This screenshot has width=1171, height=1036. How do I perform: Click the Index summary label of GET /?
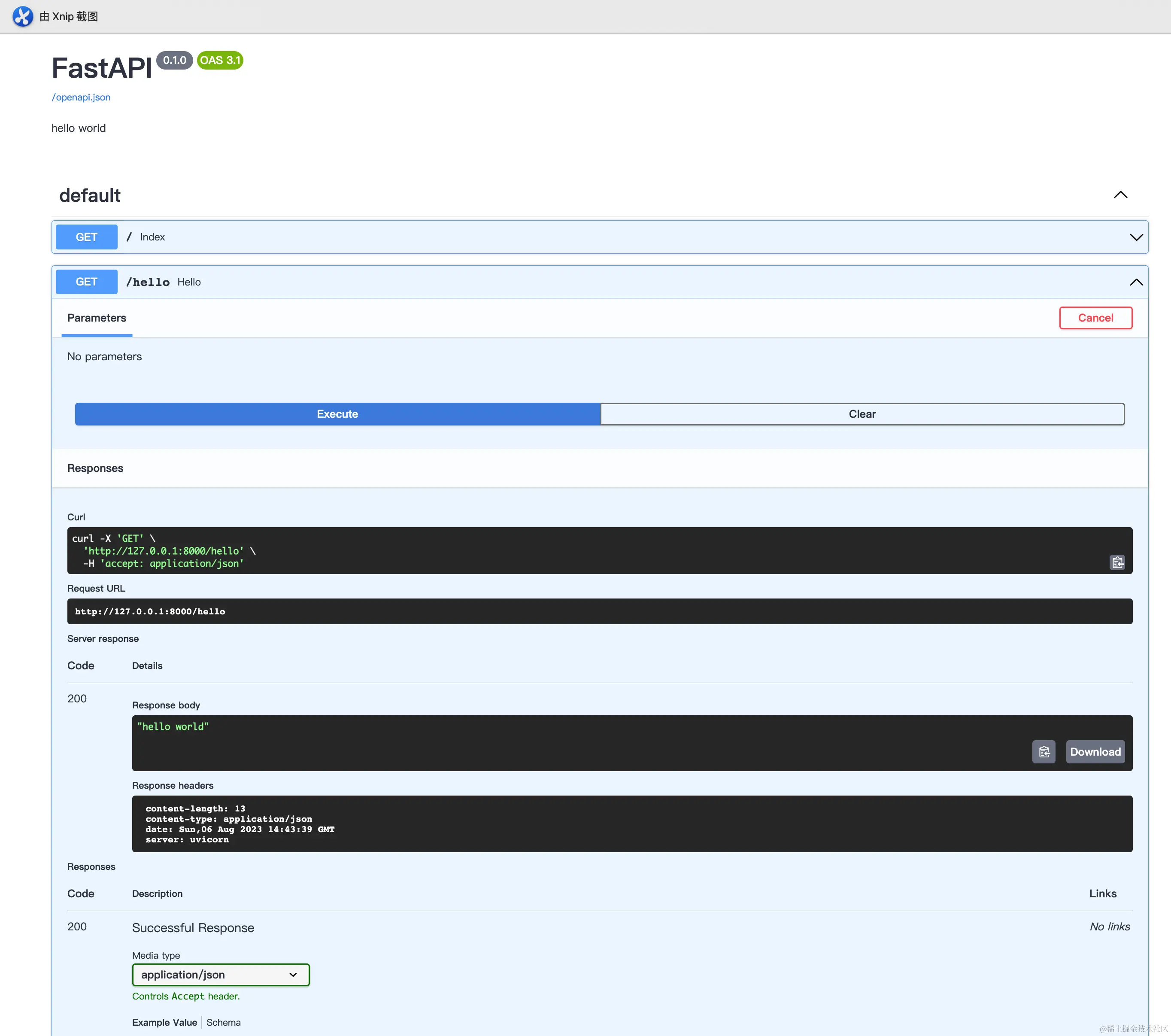tap(152, 237)
